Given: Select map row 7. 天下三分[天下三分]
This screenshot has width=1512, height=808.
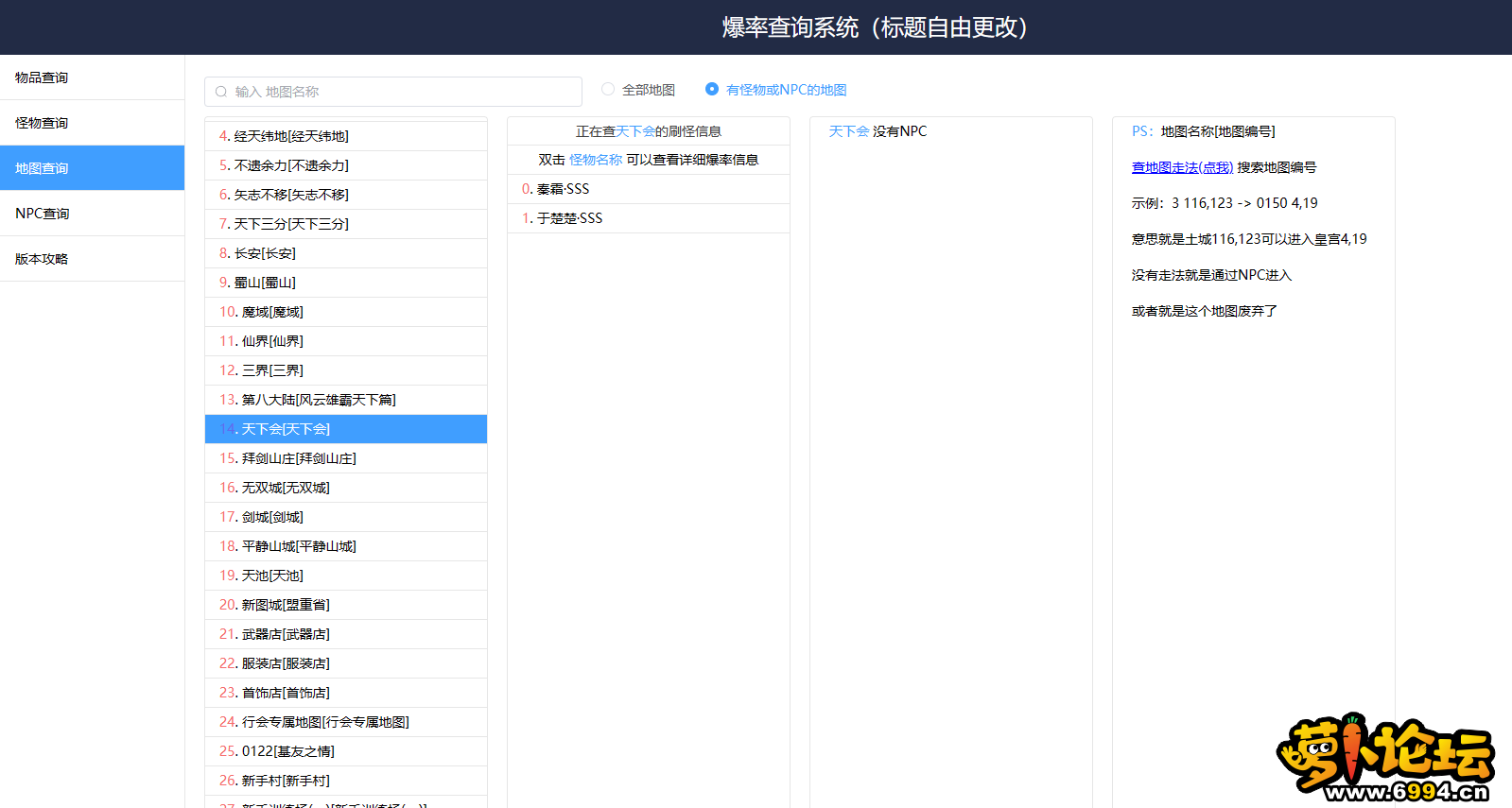Looking at the screenshot, I should point(346,224).
